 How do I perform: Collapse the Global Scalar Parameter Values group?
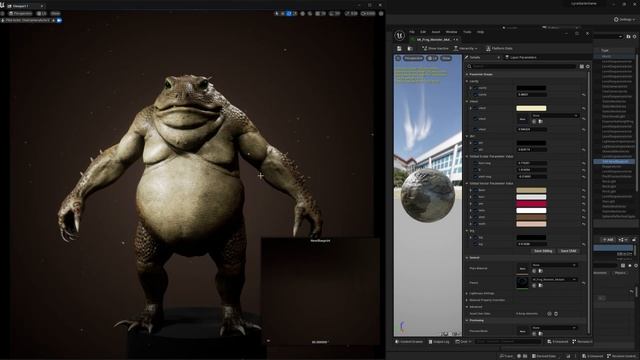467,156
